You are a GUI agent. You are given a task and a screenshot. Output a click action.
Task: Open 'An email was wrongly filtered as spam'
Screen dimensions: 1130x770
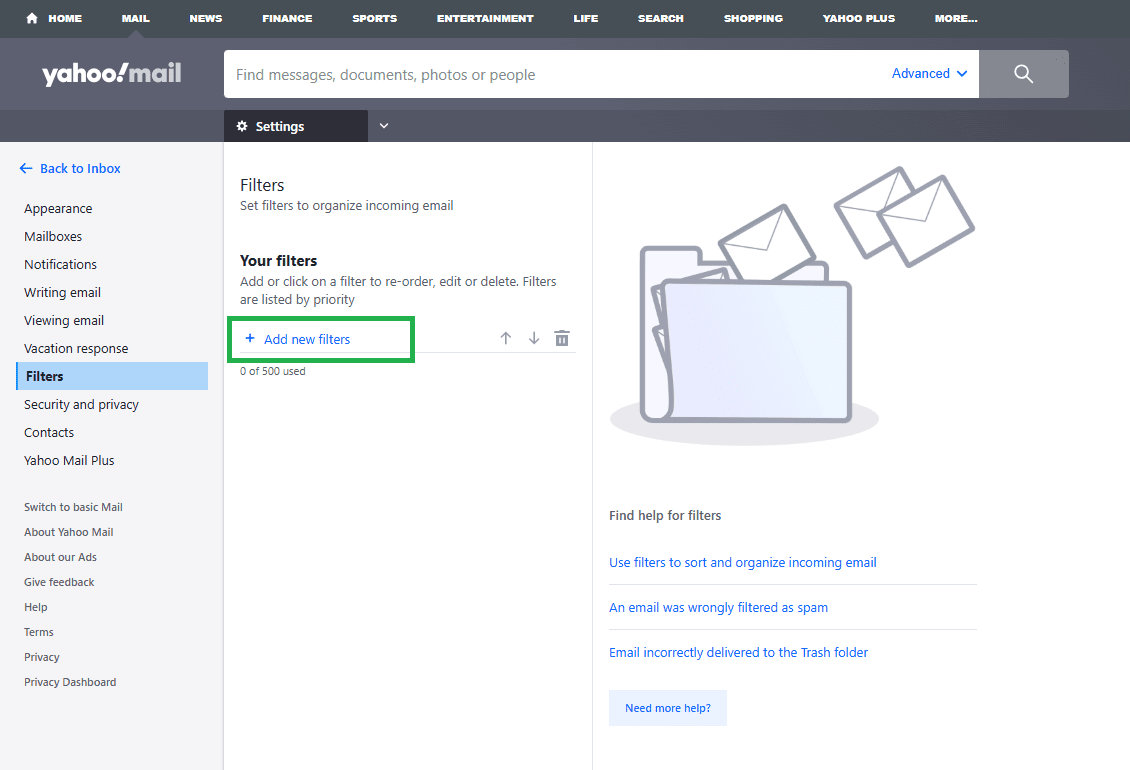719,608
